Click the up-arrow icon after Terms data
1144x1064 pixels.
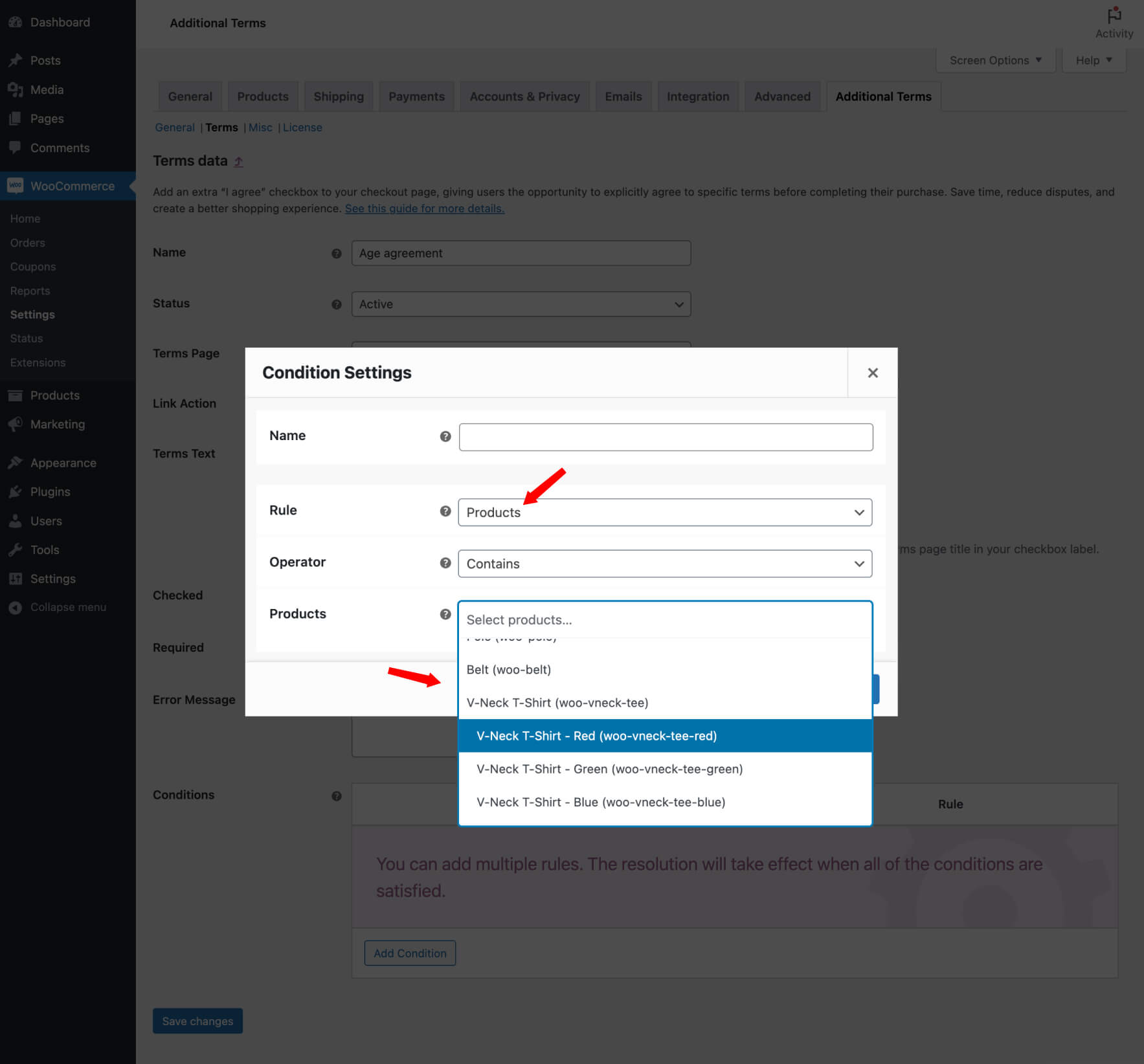[x=238, y=162]
